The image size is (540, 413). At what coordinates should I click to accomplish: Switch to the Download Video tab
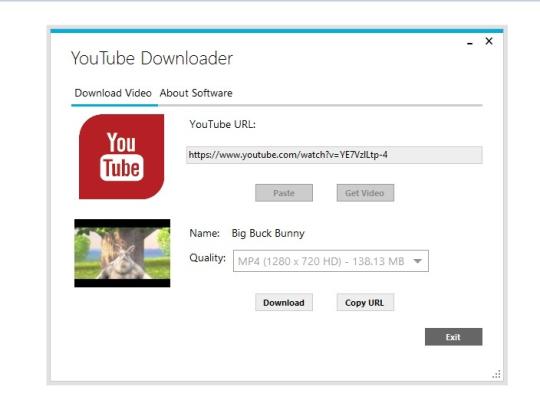coord(113,93)
